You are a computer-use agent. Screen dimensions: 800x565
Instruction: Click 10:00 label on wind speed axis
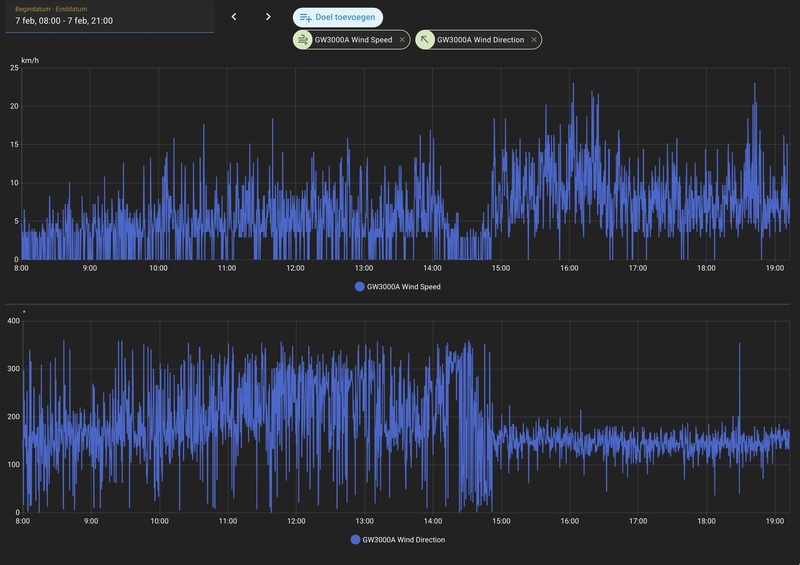click(x=158, y=268)
